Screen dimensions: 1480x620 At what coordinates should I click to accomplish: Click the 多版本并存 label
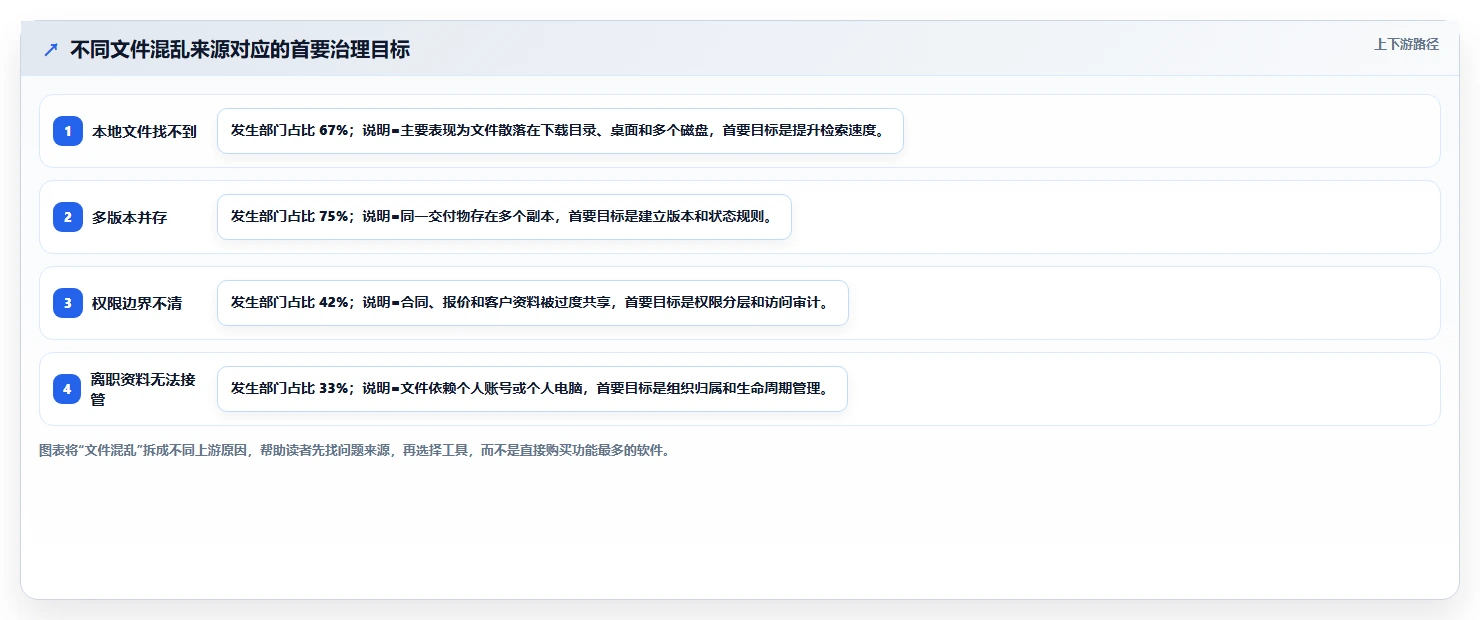click(x=129, y=217)
